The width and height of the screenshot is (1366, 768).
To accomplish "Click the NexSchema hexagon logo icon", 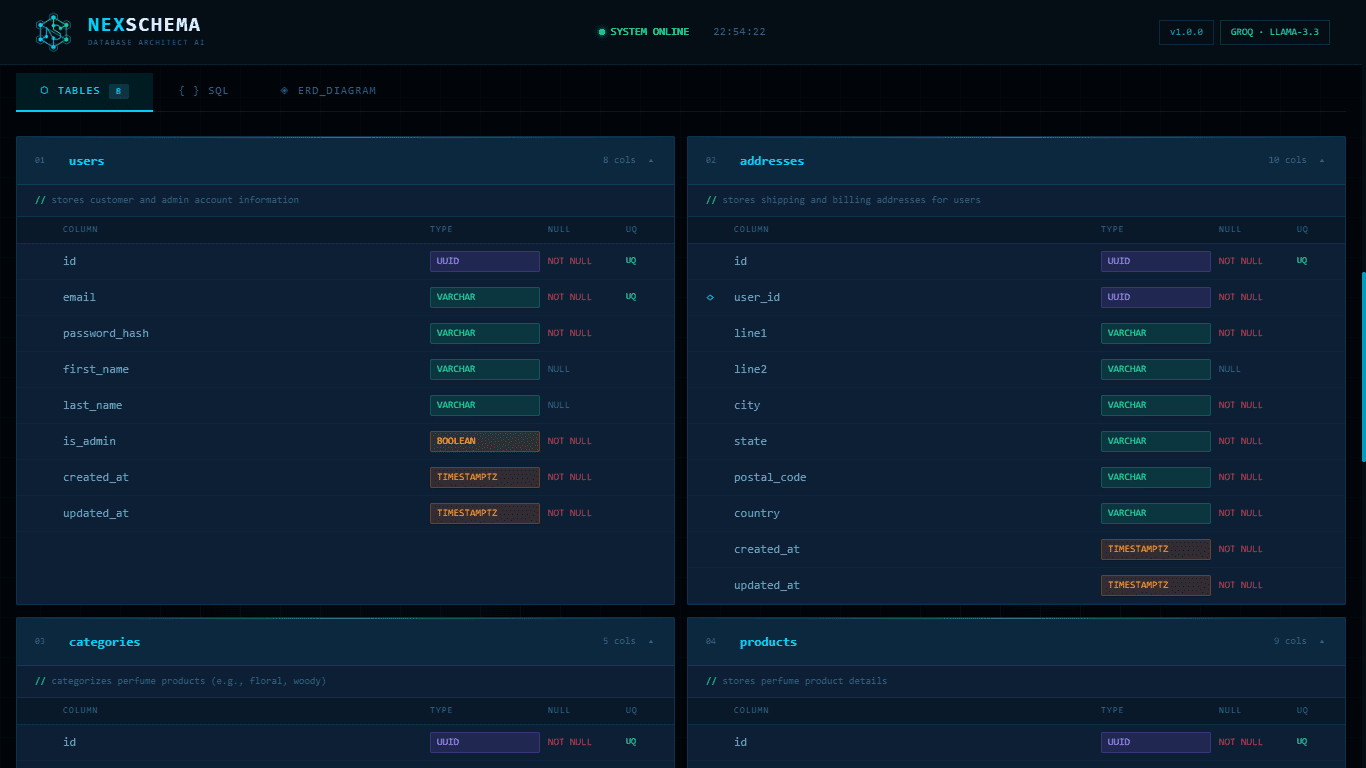I will [54, 32].
